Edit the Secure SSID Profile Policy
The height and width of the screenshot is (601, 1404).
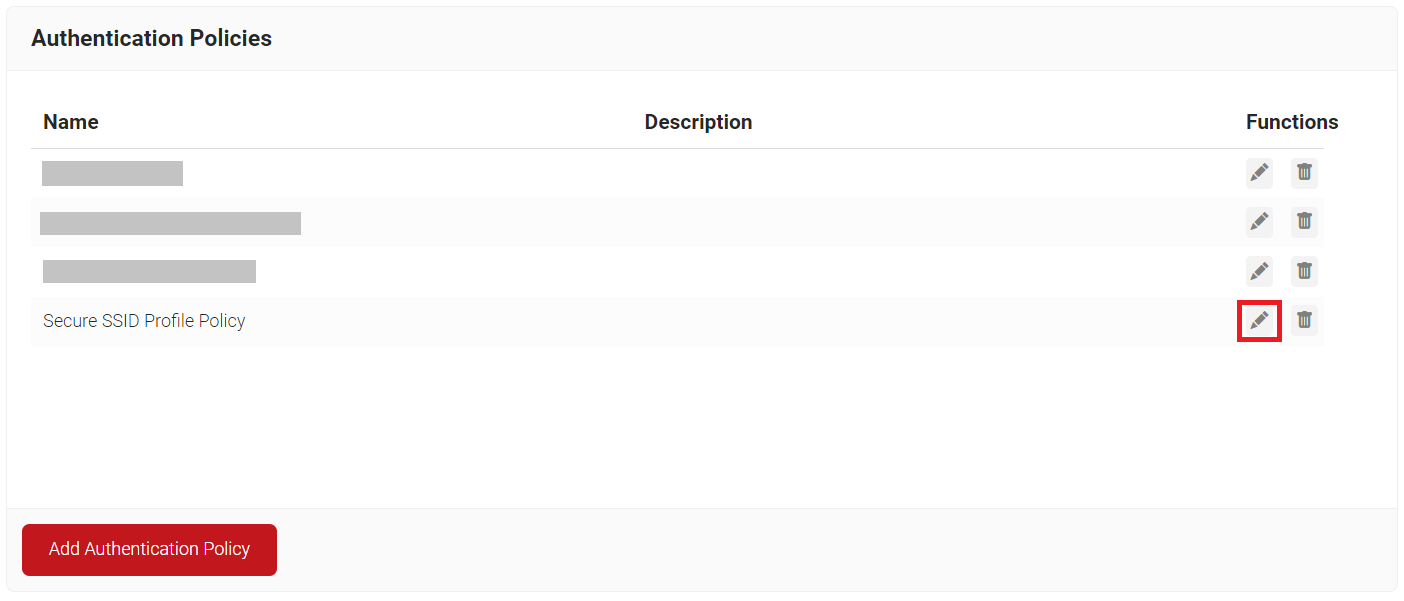(1259, 321)
